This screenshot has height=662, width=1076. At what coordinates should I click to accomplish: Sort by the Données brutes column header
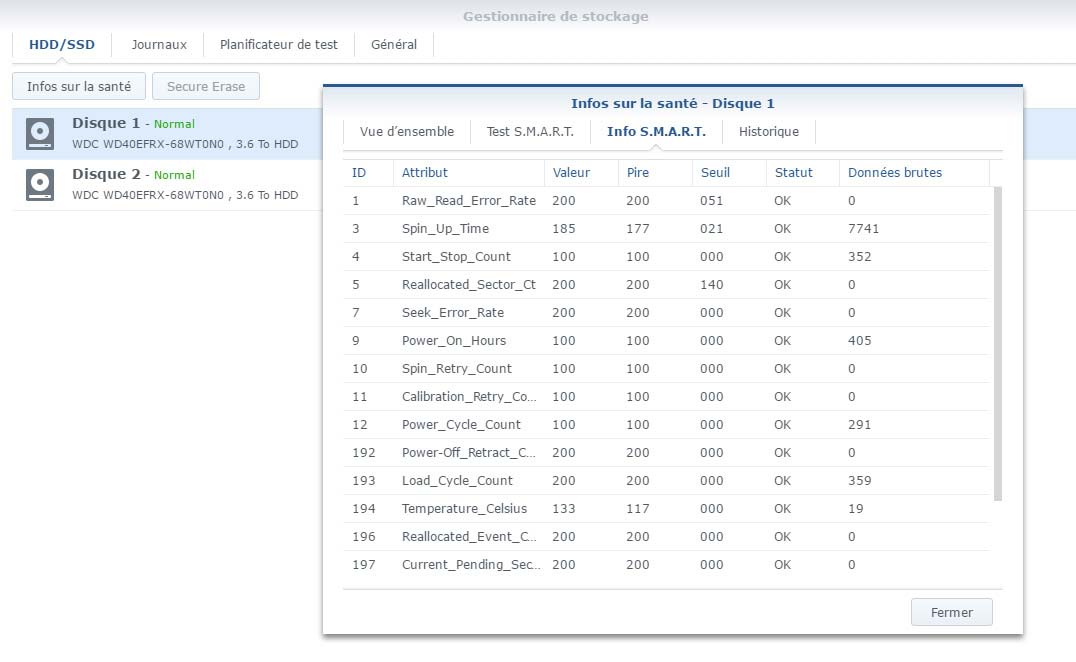(x=895, y=173)
